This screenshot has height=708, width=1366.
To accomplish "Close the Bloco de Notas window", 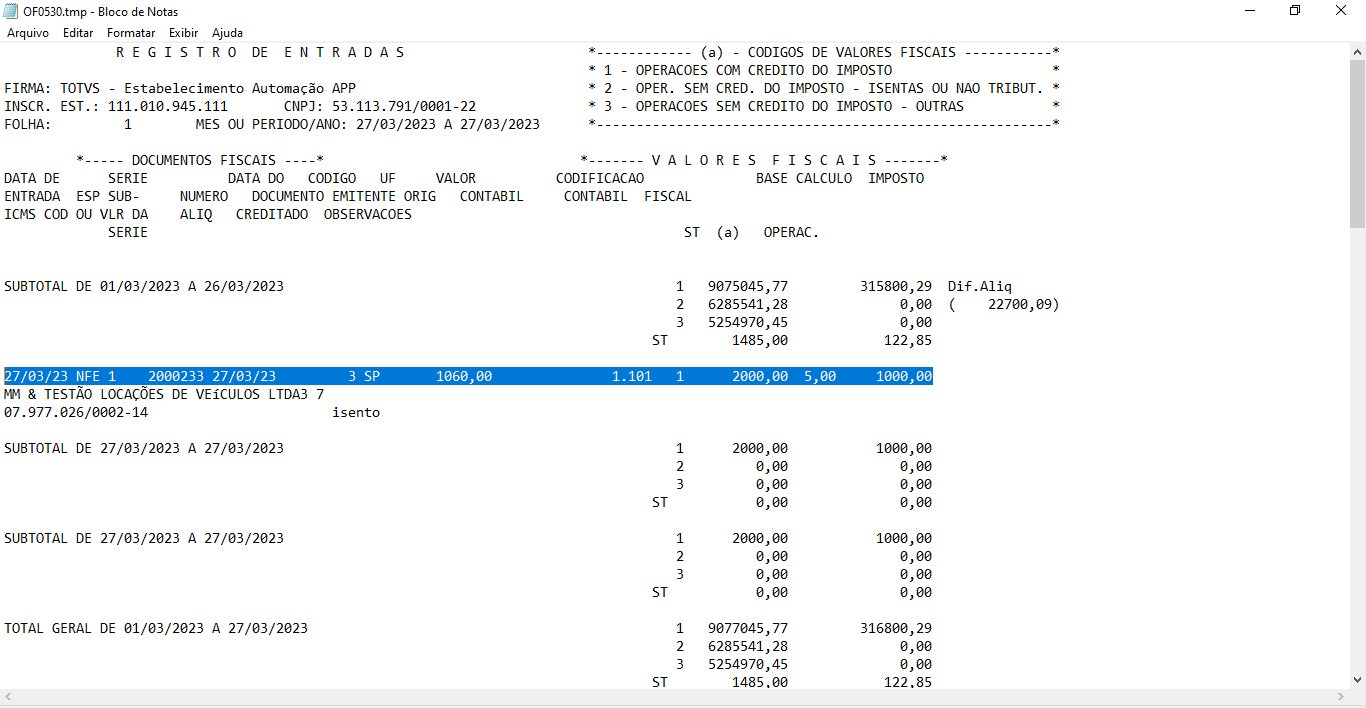I will click(1342, 11).
